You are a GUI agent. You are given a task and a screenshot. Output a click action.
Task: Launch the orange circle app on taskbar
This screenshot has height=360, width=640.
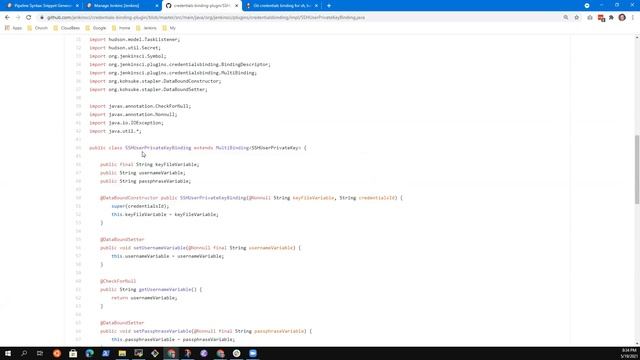(x=57, y=353)
